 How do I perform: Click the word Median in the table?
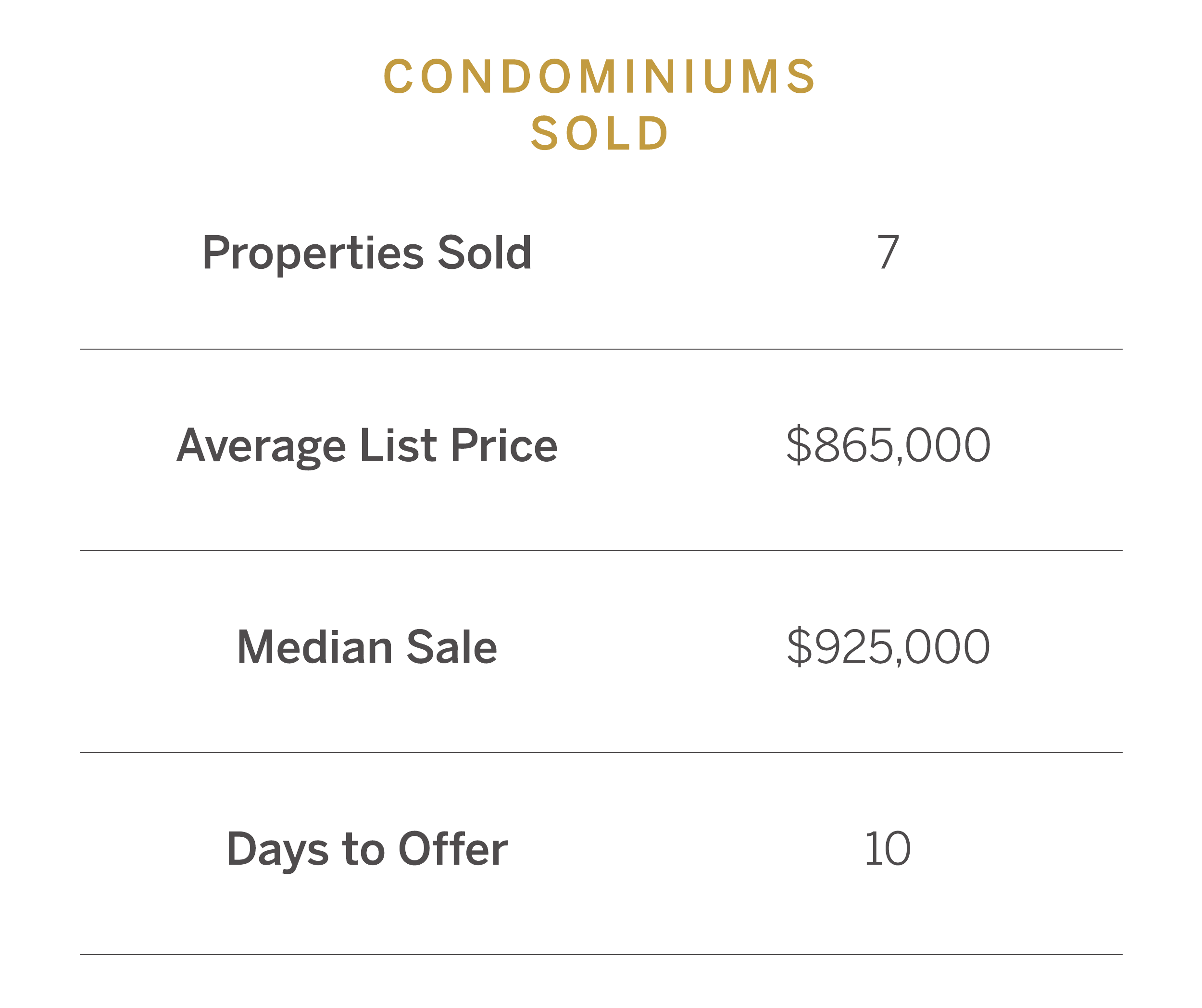pos(315,647)
